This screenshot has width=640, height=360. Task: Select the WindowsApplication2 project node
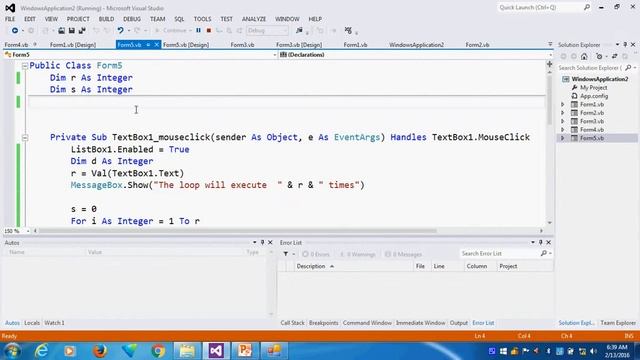tap(600, 79)
